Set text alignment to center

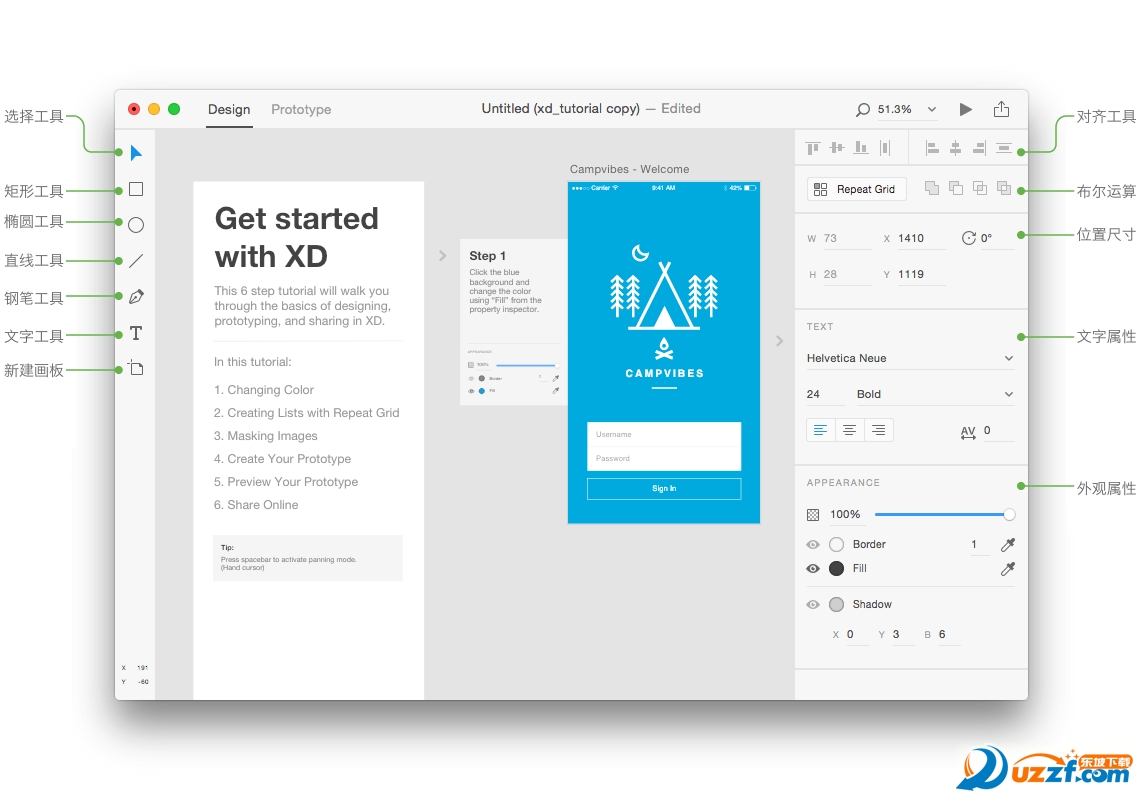[x=849, y=430]
